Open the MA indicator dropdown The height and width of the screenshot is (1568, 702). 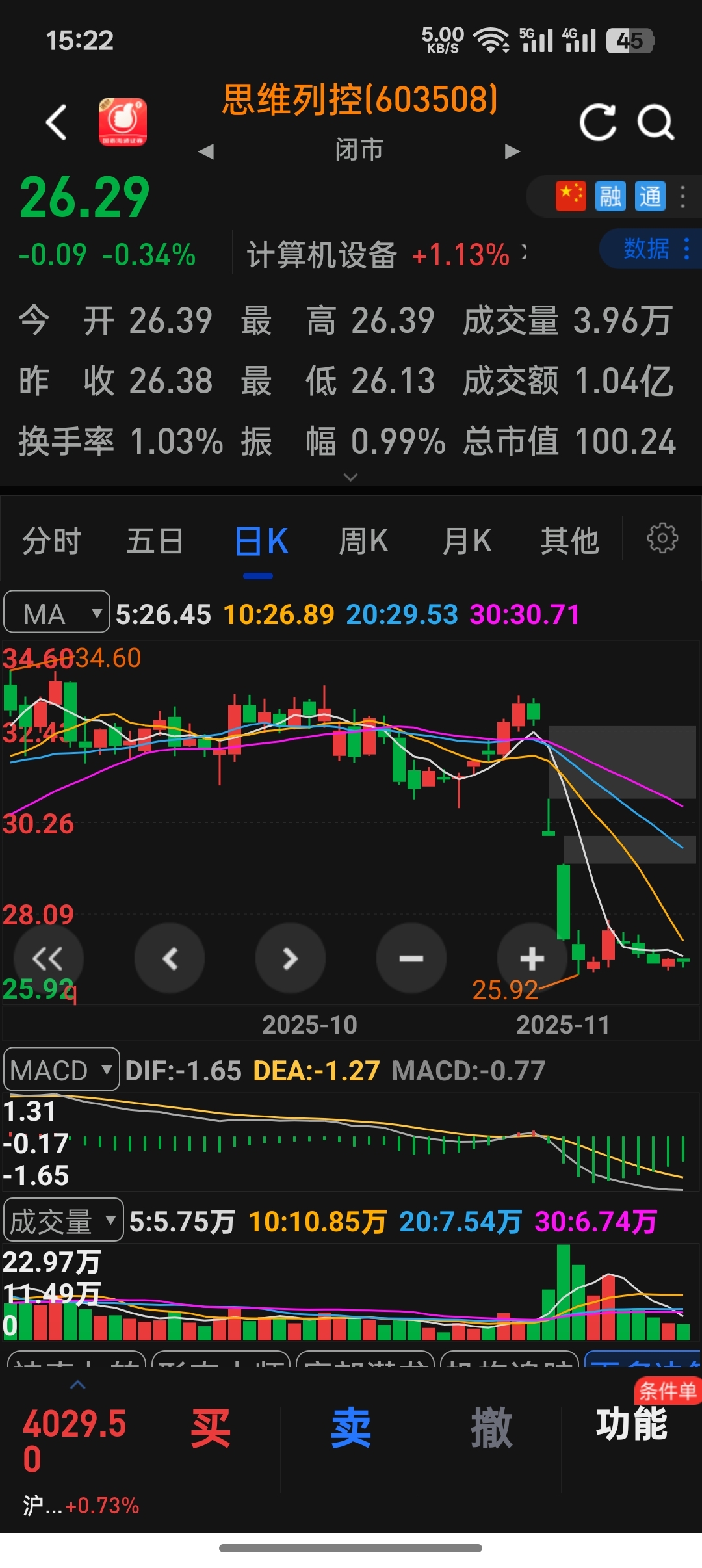pyautogui.click(x=57, y=612)
